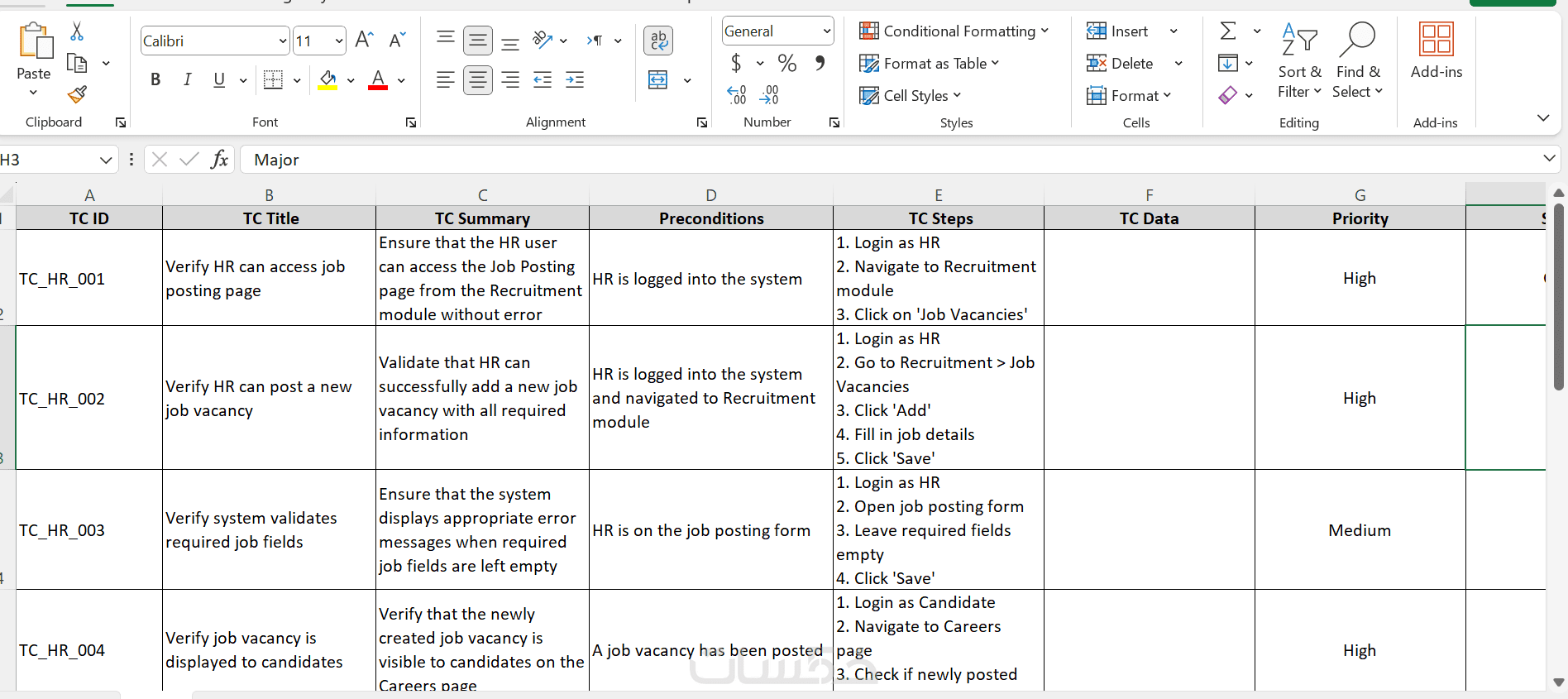Open the font name dropdown Calibri
1568x699 pixels.
click(283, 41)
